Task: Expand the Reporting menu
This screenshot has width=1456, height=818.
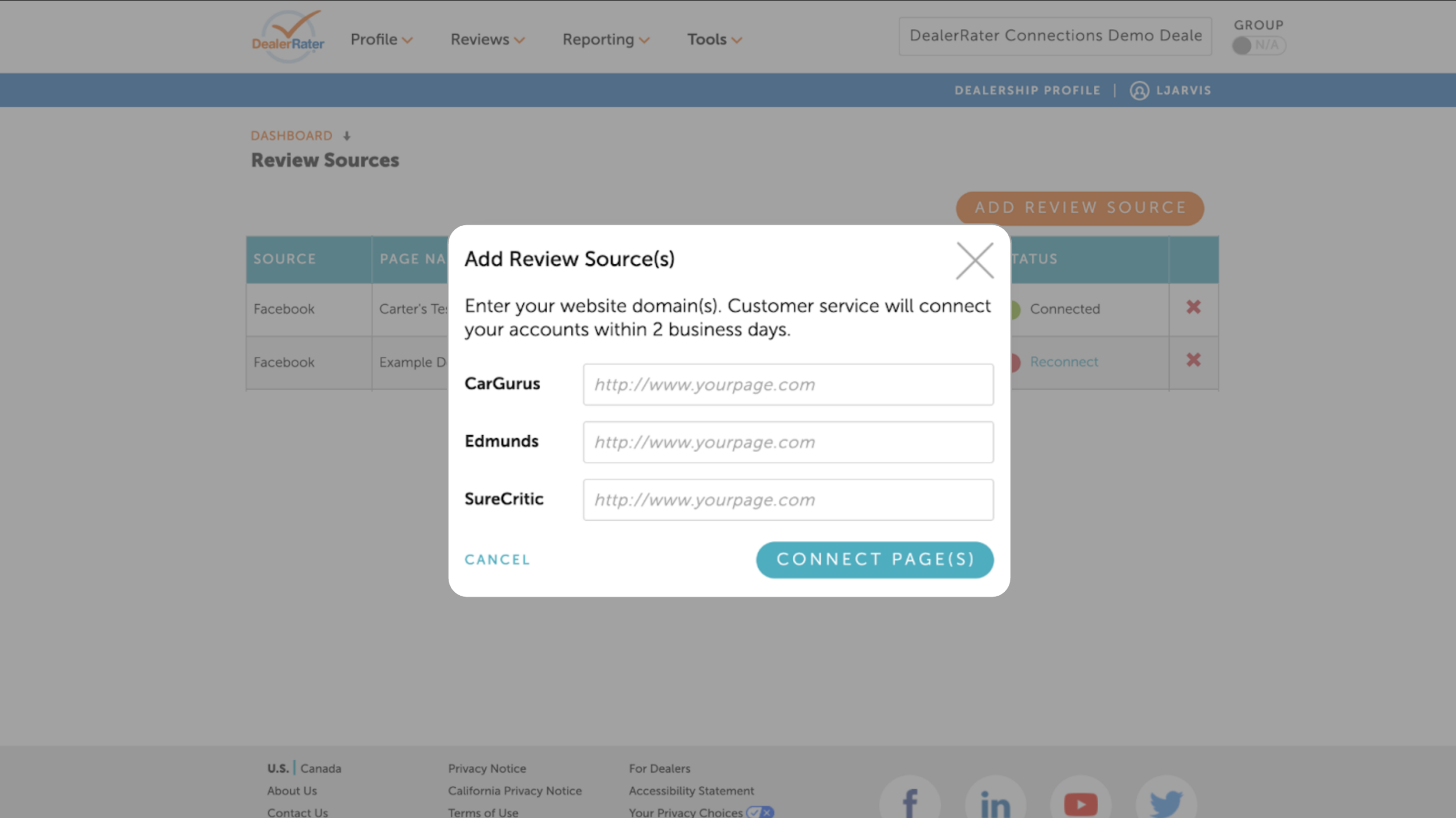Action: click(606, 39)
